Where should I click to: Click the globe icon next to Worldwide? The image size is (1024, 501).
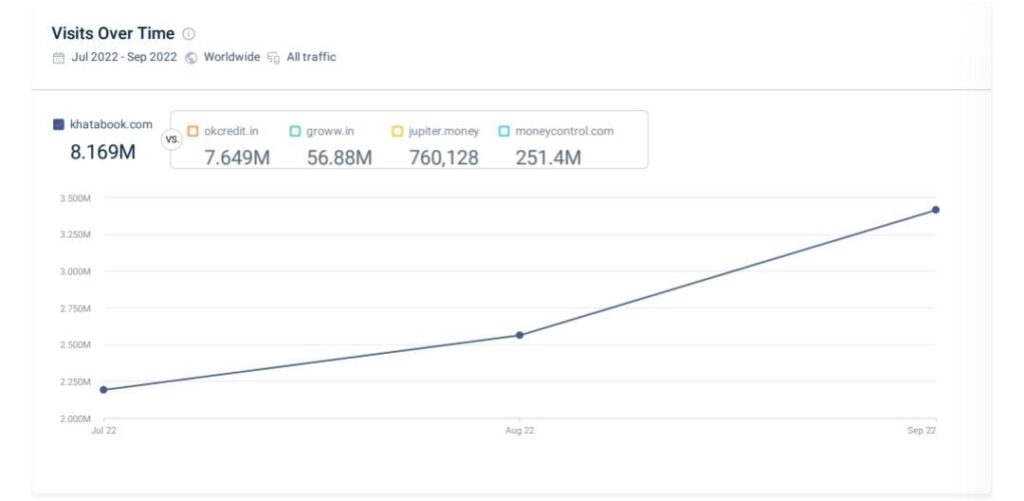click(x=191, y=57)
